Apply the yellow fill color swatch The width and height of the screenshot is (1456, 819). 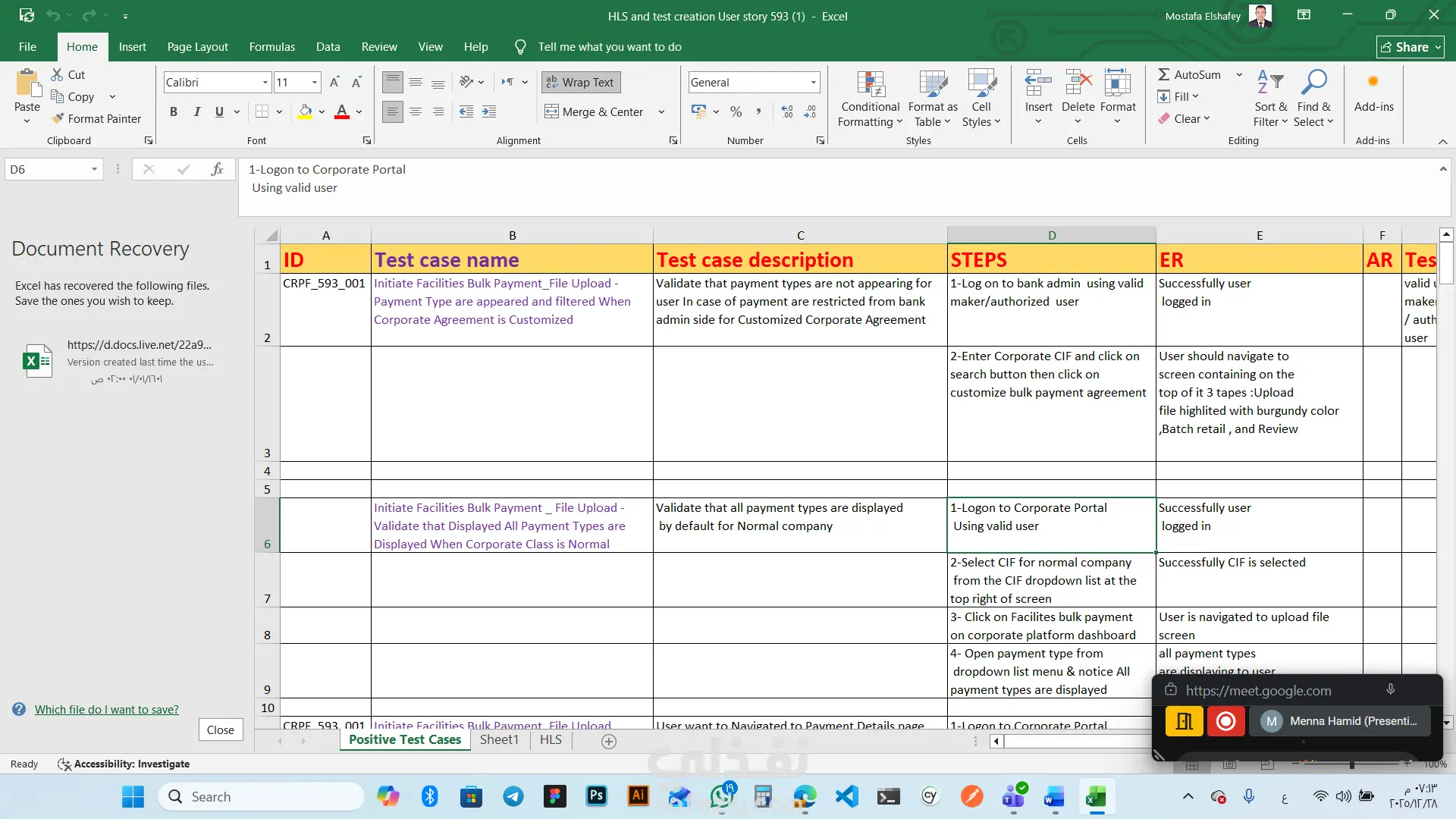[305, 111]
